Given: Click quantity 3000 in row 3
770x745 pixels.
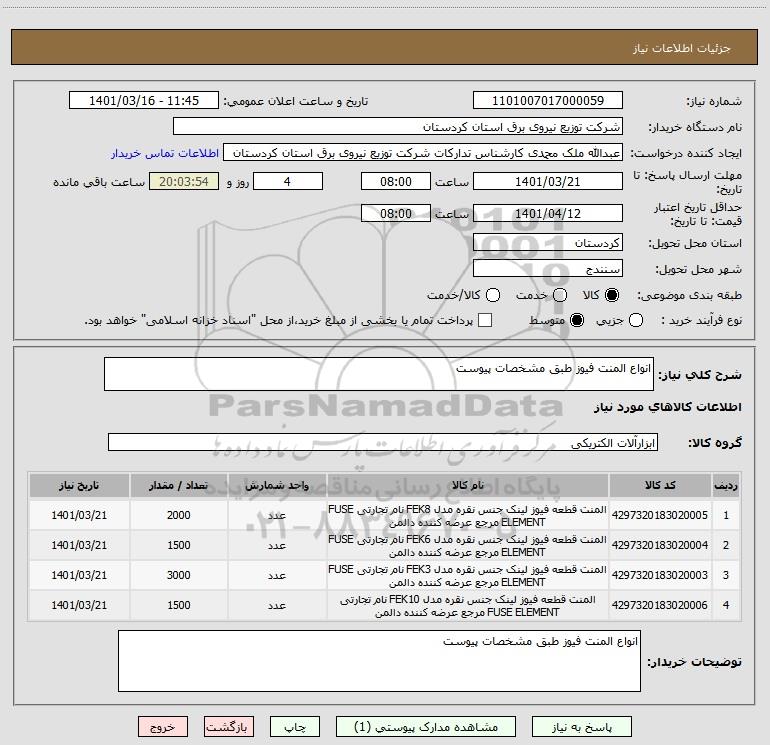Looking at the screenshot, I should (x=179, y=575).
